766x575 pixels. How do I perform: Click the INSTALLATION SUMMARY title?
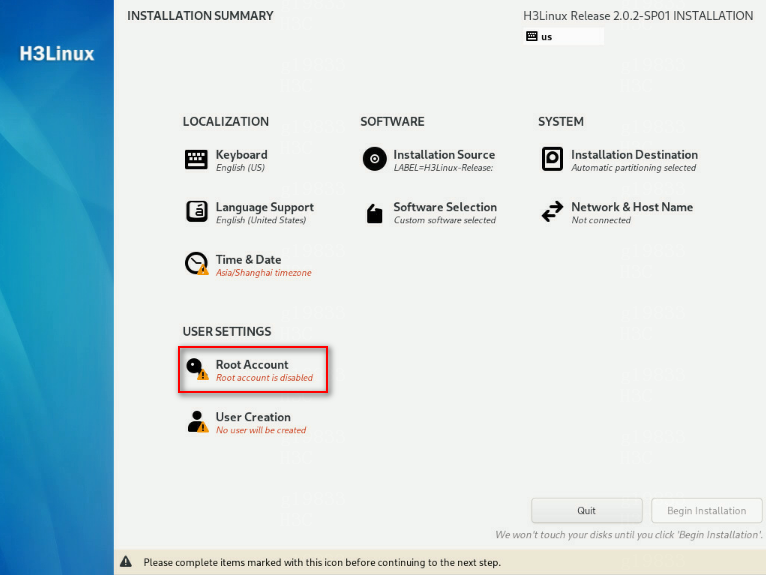pyautogui.click(x=200, y=16)
